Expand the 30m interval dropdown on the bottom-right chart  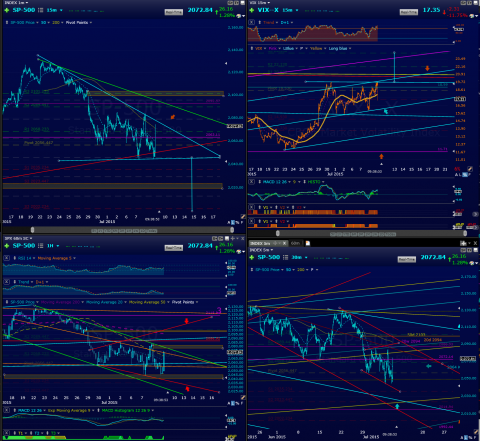coord(299,257)
